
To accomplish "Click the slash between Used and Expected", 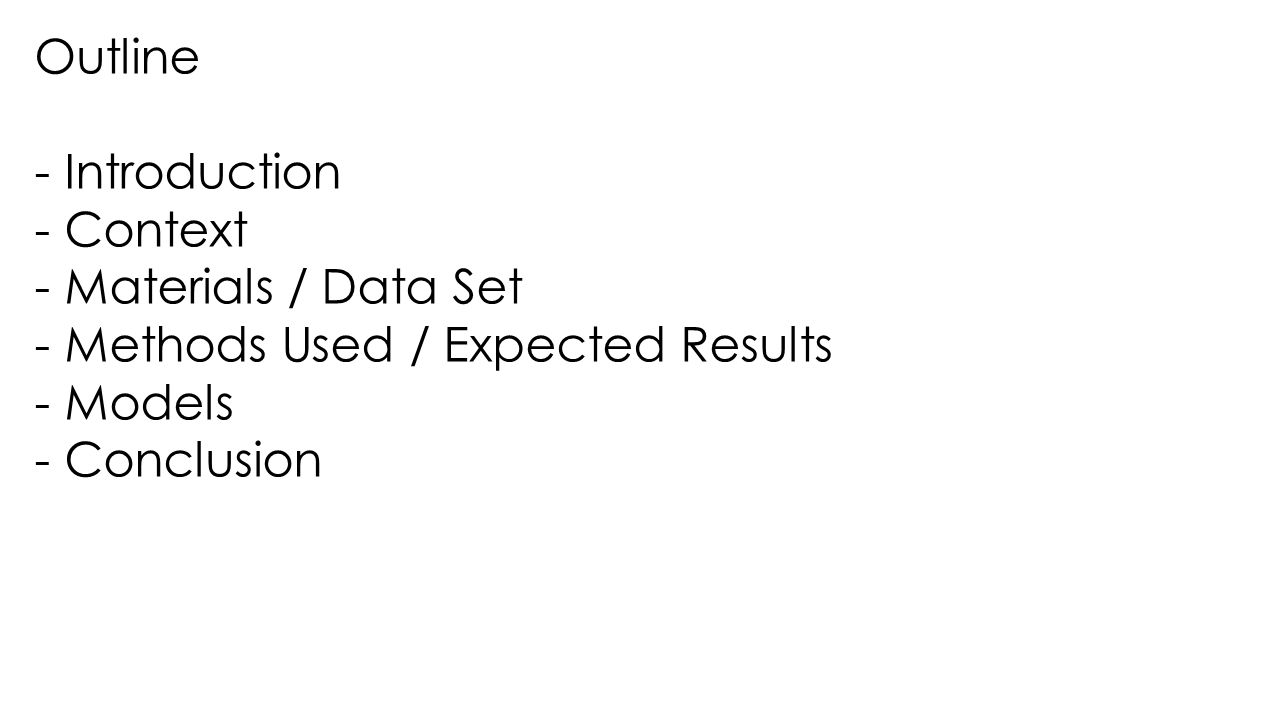I will click(418, 347).
